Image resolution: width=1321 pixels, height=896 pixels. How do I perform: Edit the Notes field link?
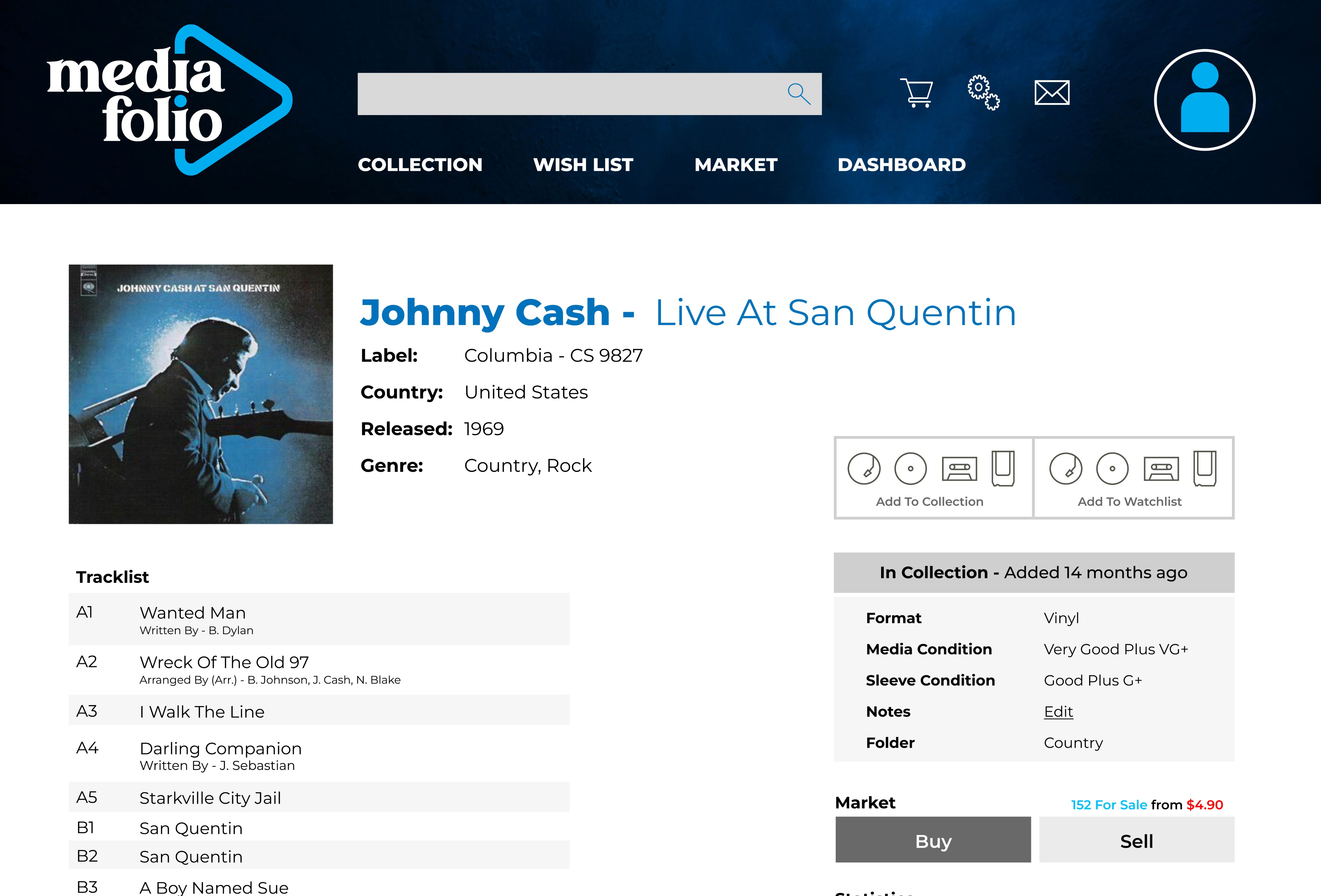tap(1058, 711)
